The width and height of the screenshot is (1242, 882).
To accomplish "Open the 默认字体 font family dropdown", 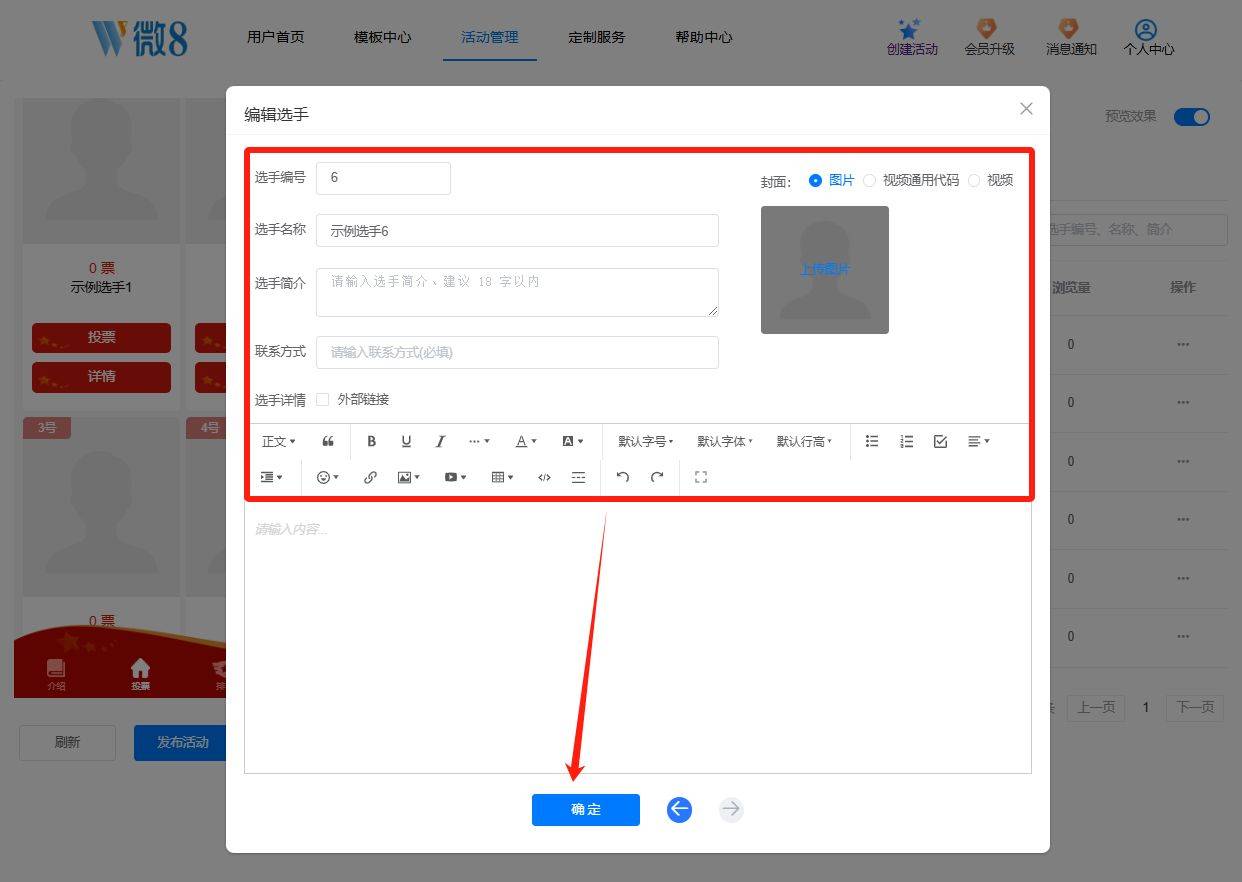I will tap(725, 441).
